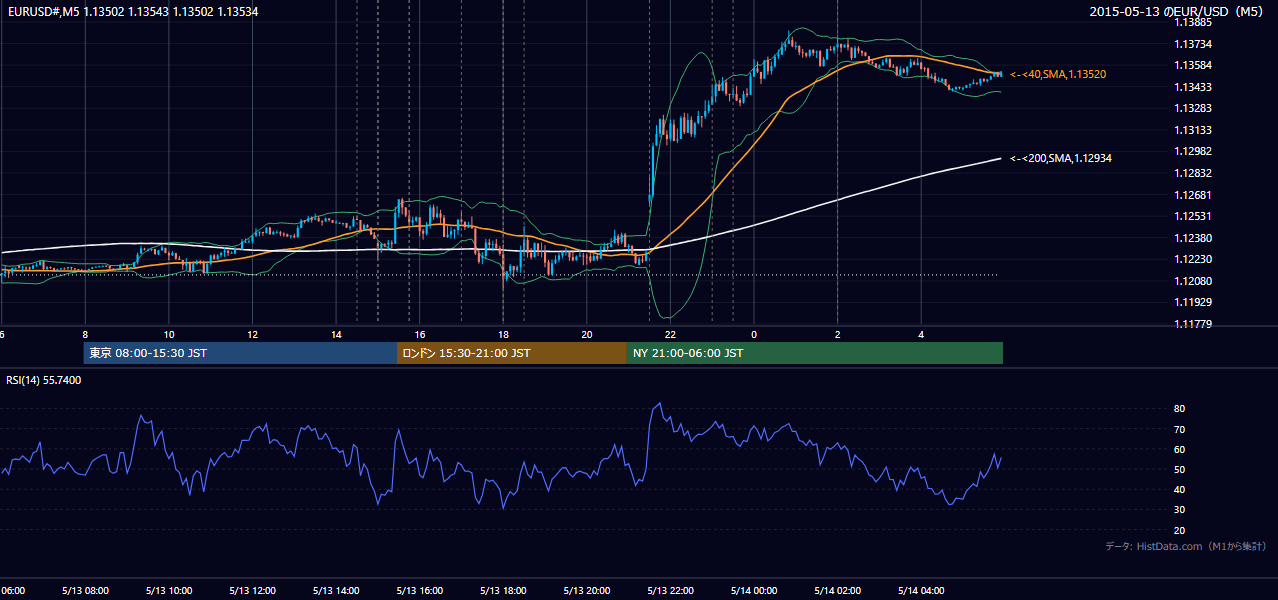Click the 5/13 22:00 bottom time label

click(670, 591)
